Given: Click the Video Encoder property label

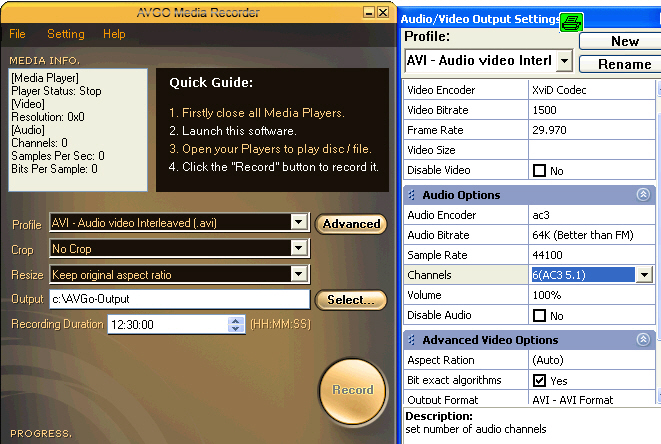Looking at the screenshot, I should (x=441, y=90).
